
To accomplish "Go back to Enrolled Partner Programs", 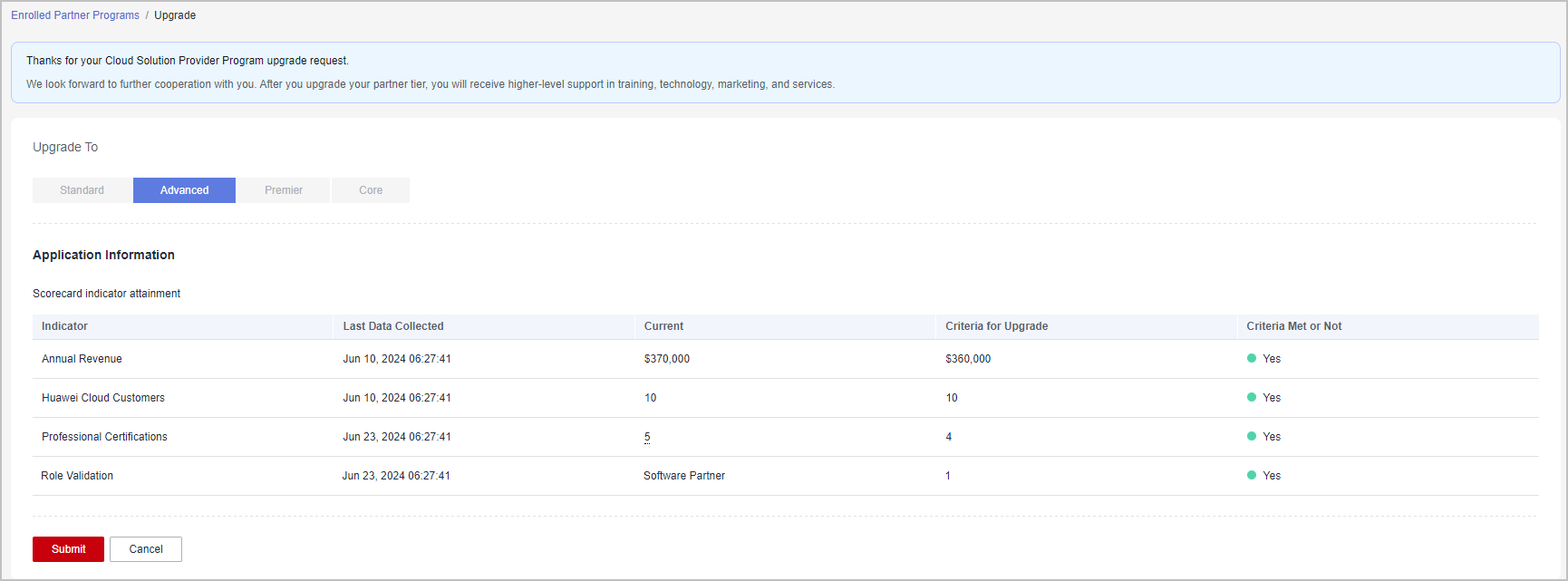I will click(75, 15).
